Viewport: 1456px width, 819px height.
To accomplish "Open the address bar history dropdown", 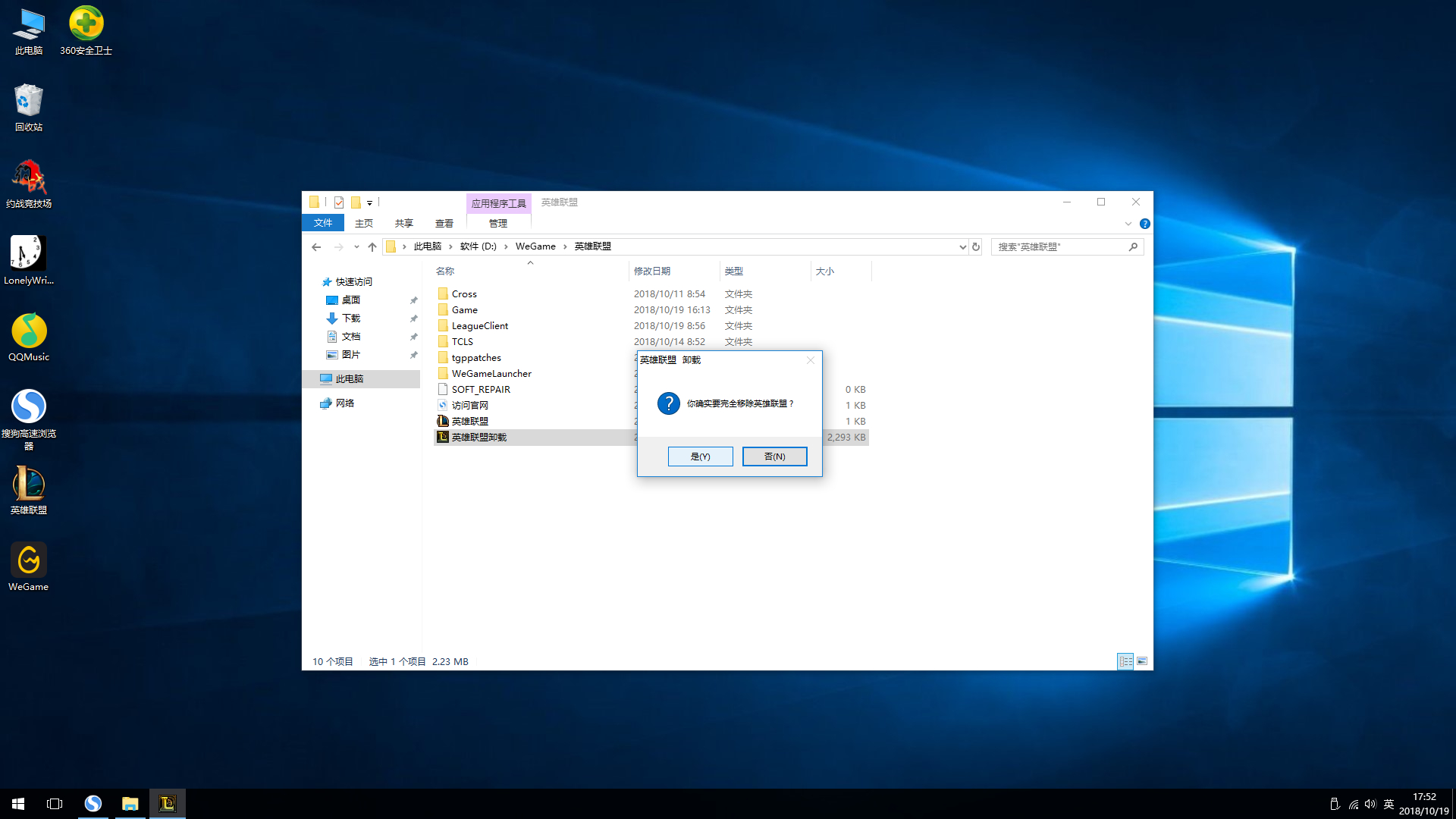I will (x=962, y=247).
